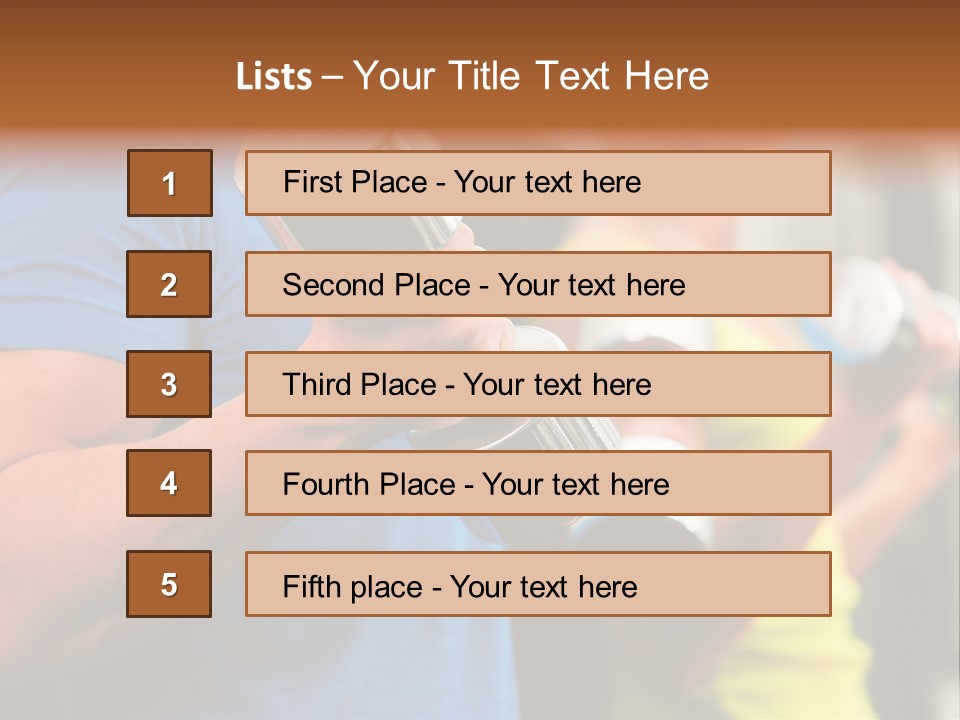Screen dimensions: 960x720
Task: Click the word Fifth in list item five
Action: pyautogui.click(x=310, y=586)
